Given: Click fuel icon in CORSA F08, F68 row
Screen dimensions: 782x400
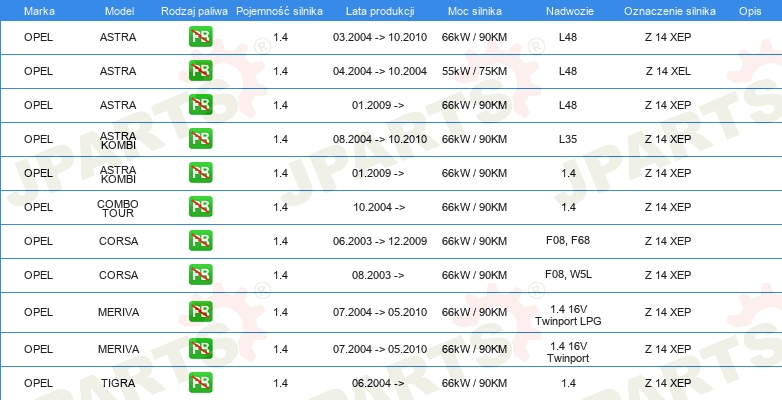Looking at the screenshot, I should 200,240.
